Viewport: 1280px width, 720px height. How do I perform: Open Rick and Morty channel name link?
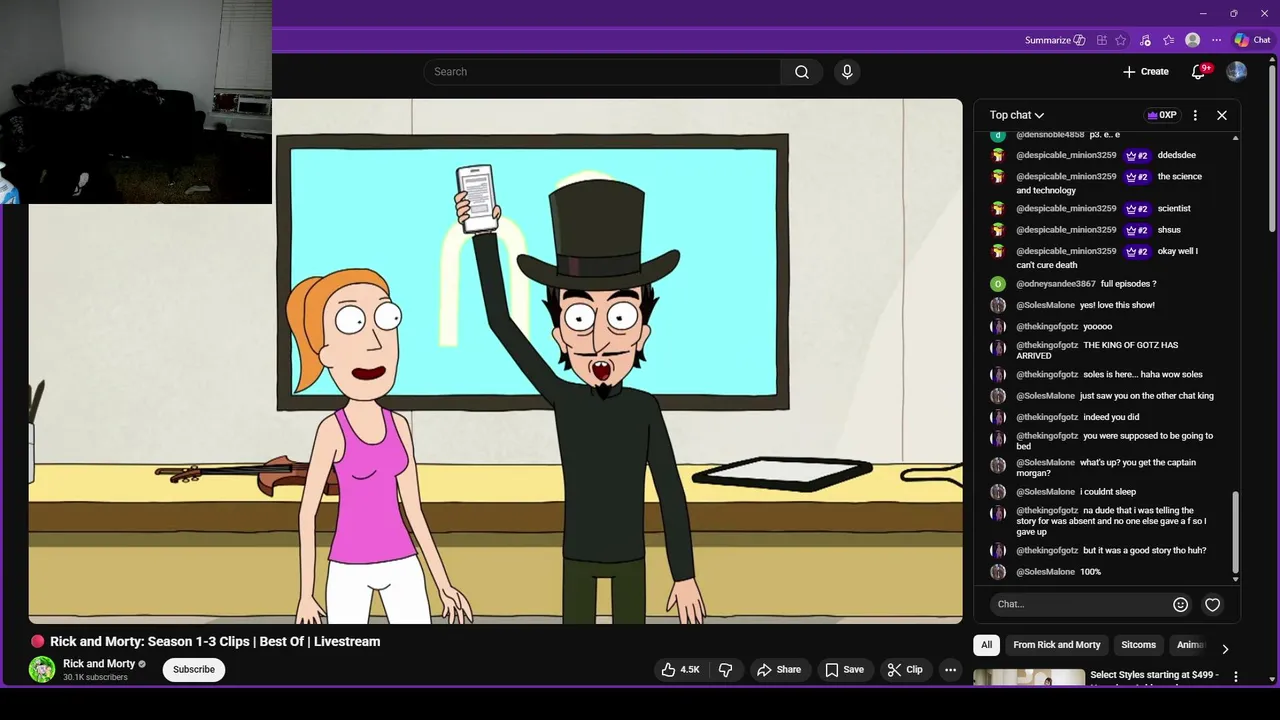pyautogui.click(x=99, y=664)
